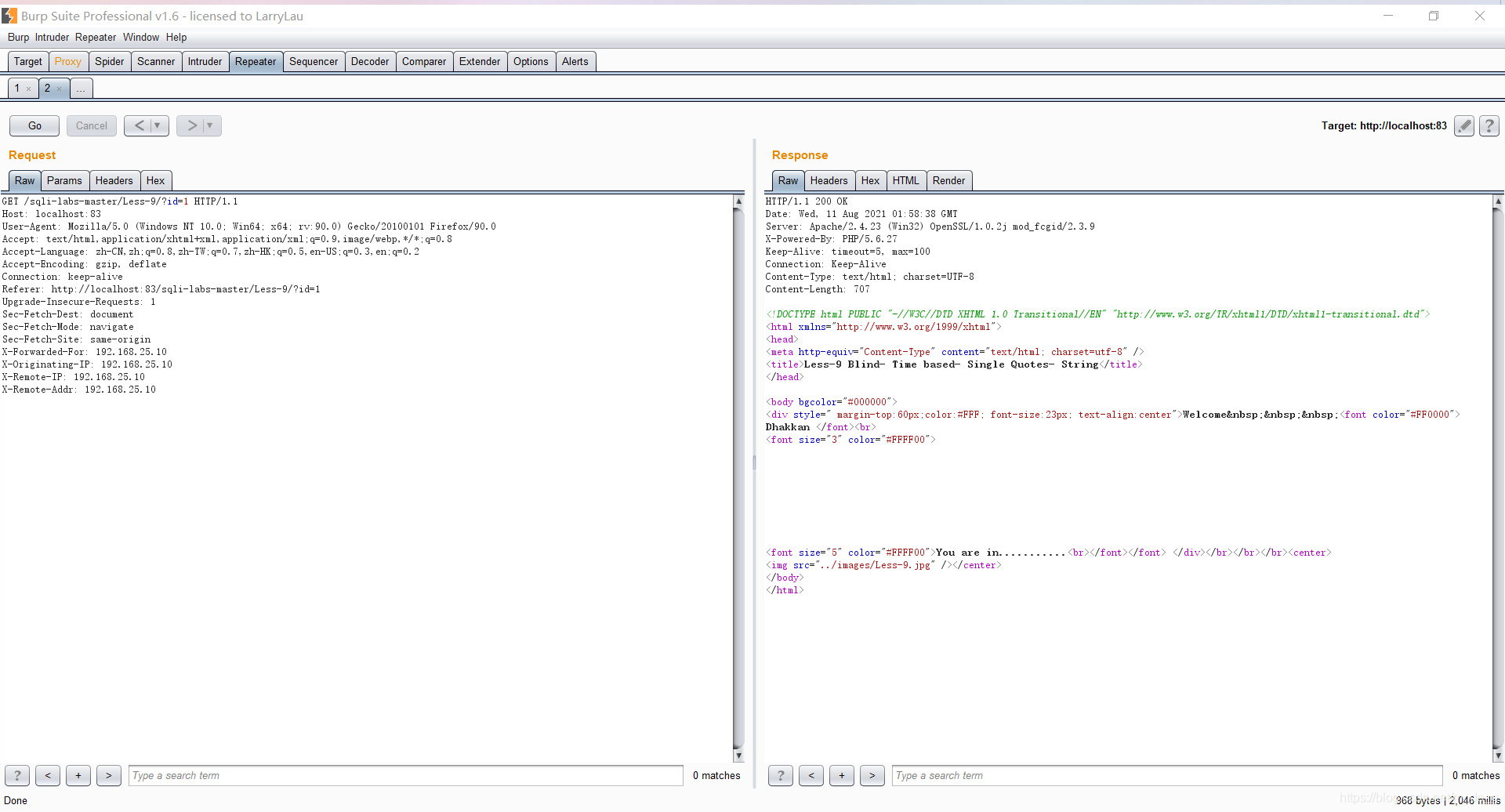Click the 'Host: localhost:83' request line

(x=52, y=214)
